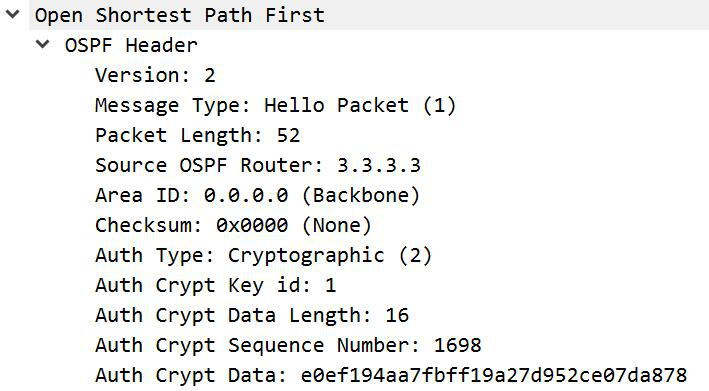Select the Auth Crypt Data Length field
The height and width of the screenshot is (391, 709).
(252, 316)
